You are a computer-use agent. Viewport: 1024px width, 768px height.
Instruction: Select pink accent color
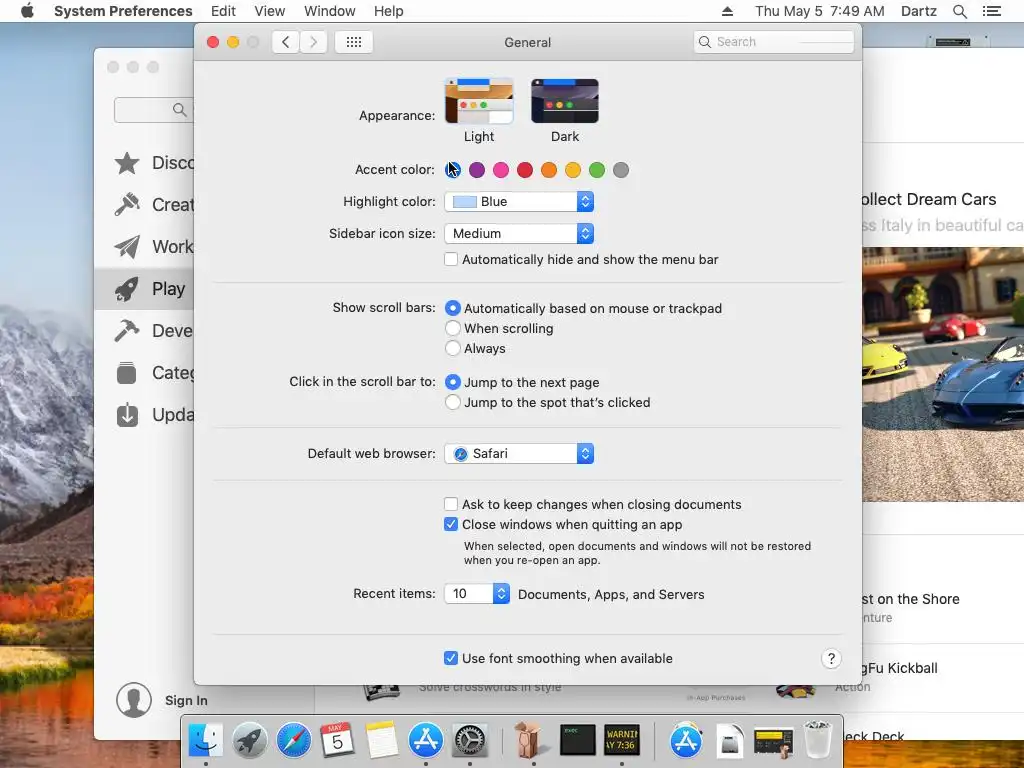501,170
